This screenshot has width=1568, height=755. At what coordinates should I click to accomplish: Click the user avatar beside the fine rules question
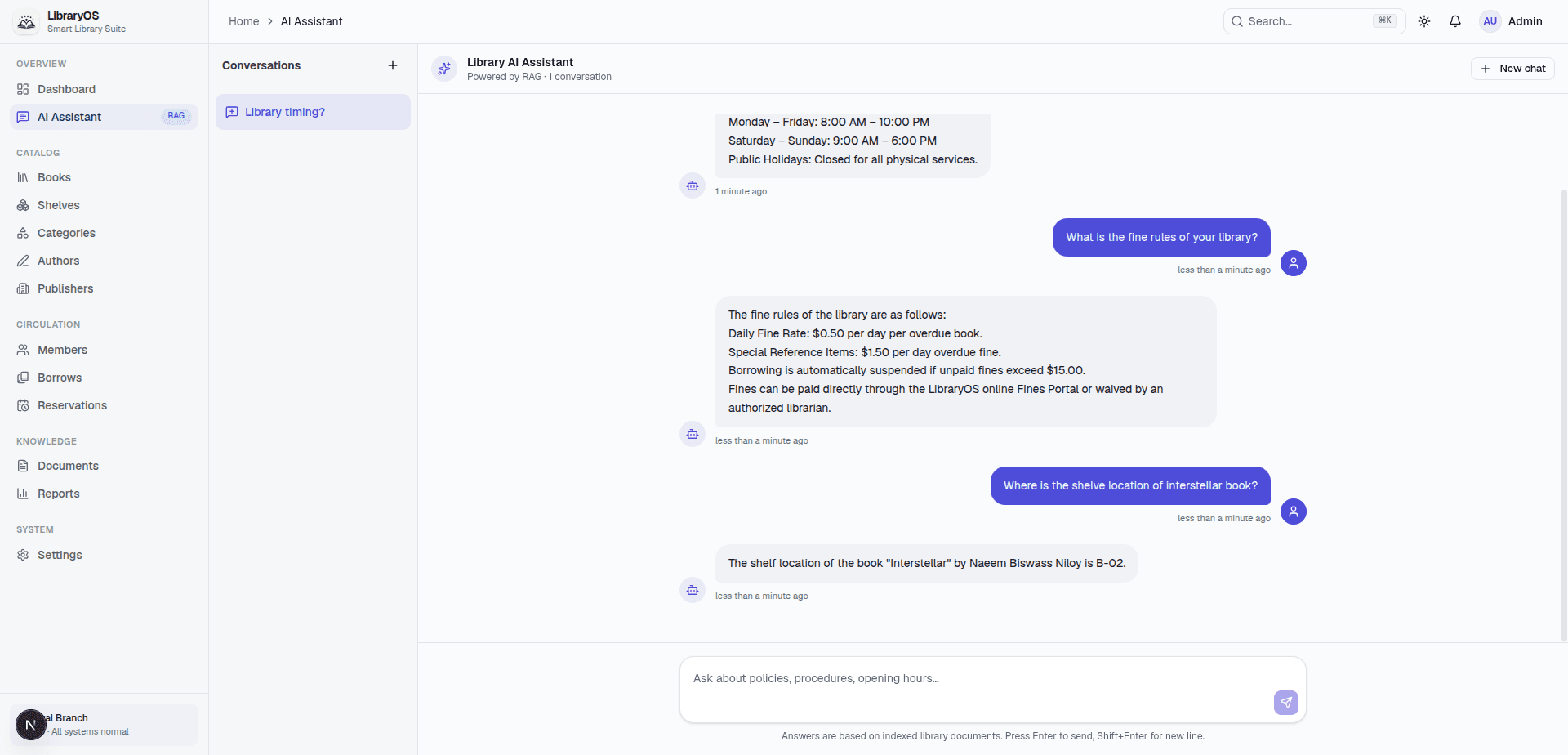click(1294, 263)
